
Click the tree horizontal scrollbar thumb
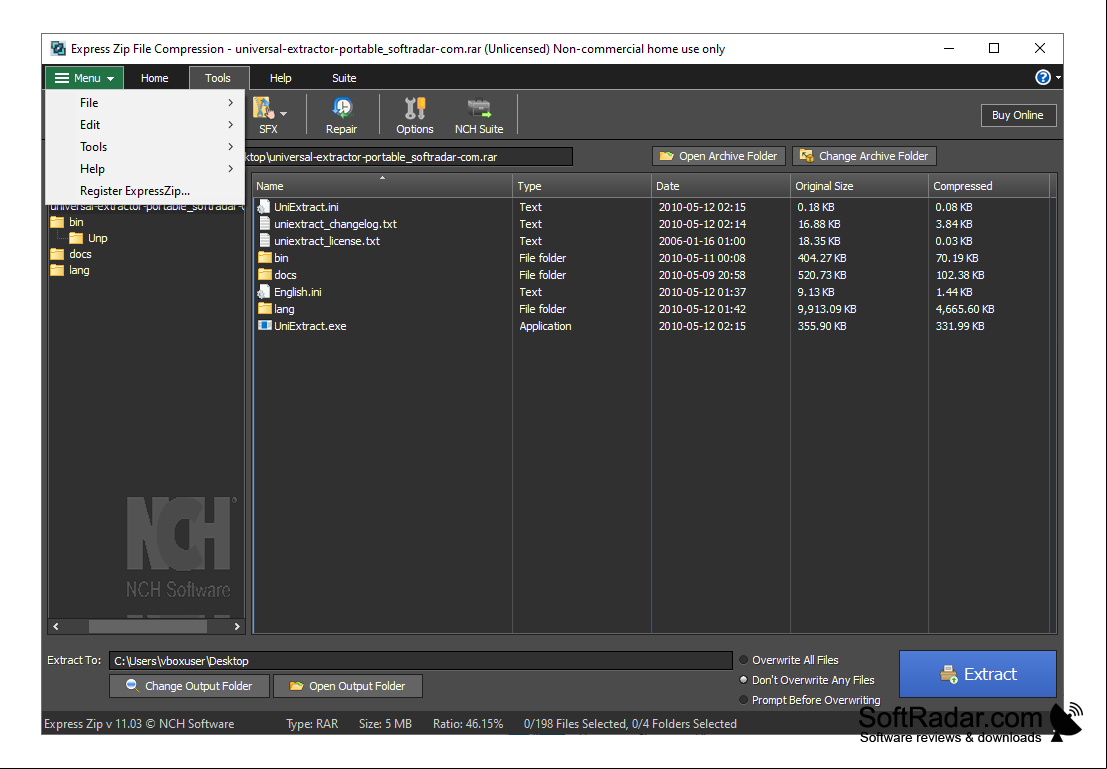coord(148,626)
